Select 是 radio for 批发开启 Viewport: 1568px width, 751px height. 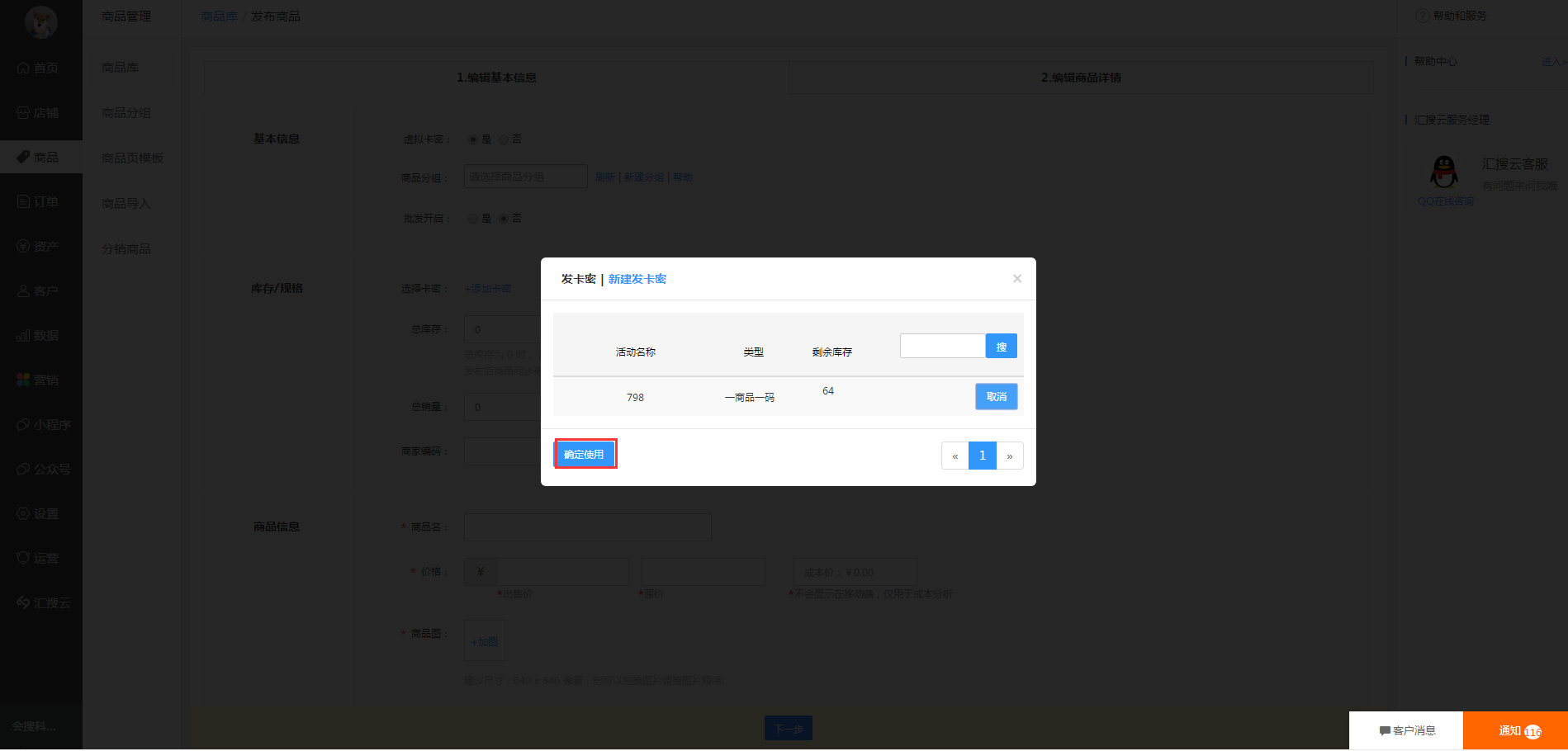473,219
